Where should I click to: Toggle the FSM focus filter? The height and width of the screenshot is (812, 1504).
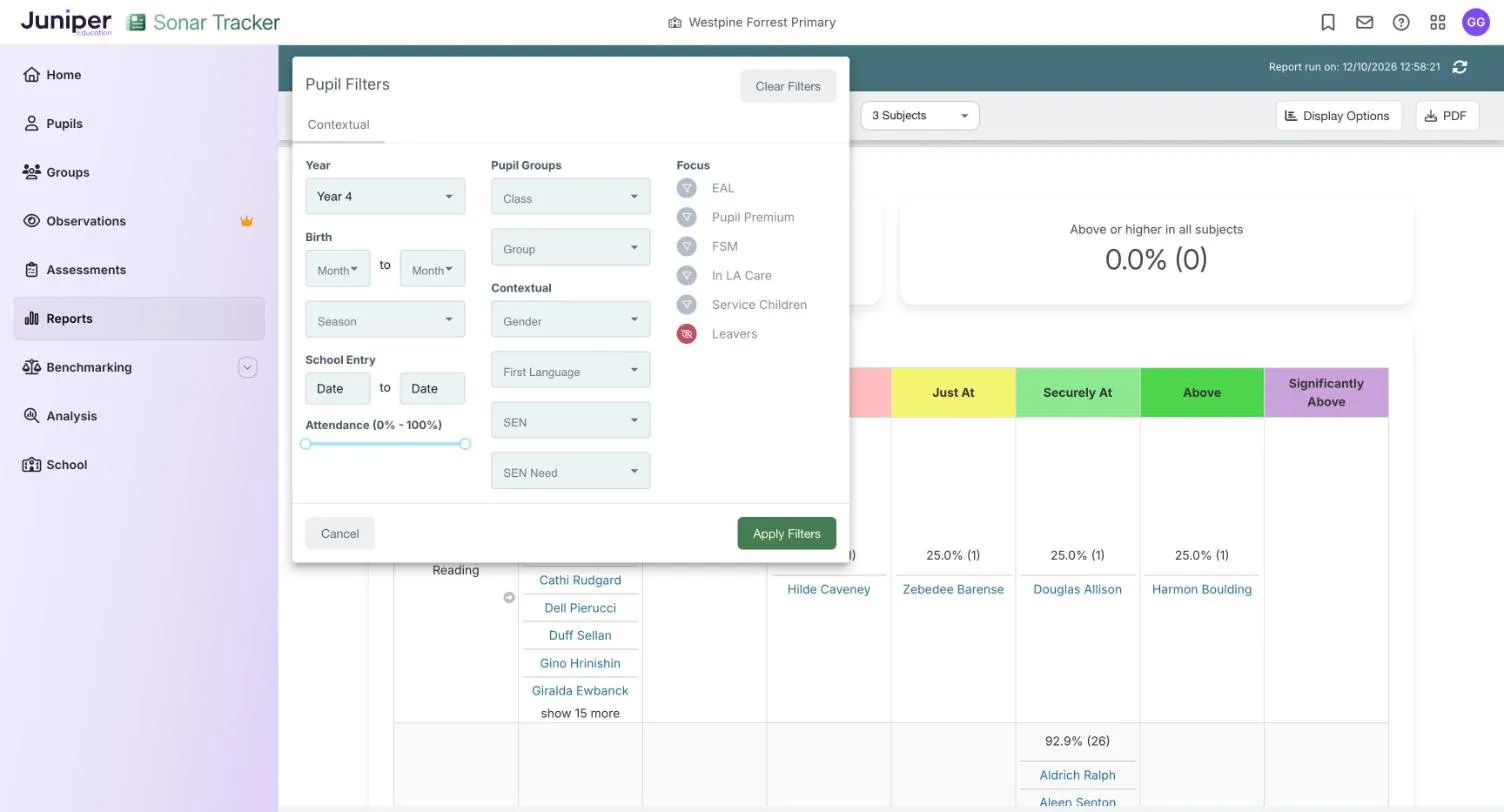(686, 246)
